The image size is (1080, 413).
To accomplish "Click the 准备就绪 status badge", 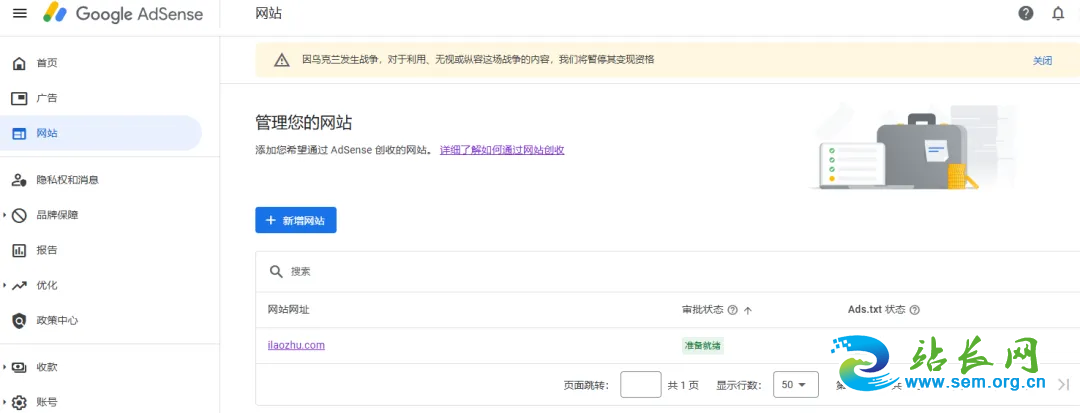I will click(x=703, y=346).
